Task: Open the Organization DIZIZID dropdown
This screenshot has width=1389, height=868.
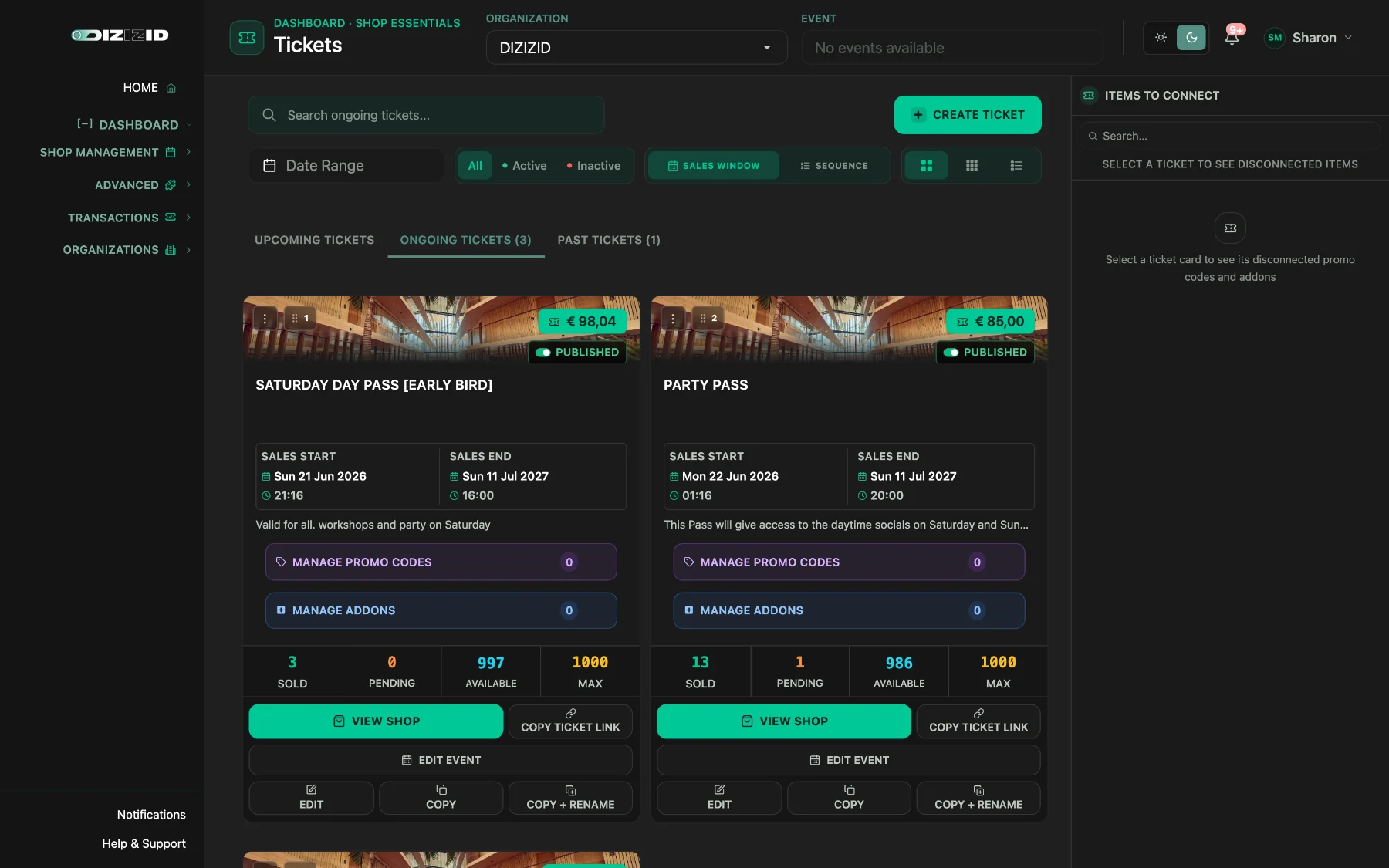Action: point(637,47)
